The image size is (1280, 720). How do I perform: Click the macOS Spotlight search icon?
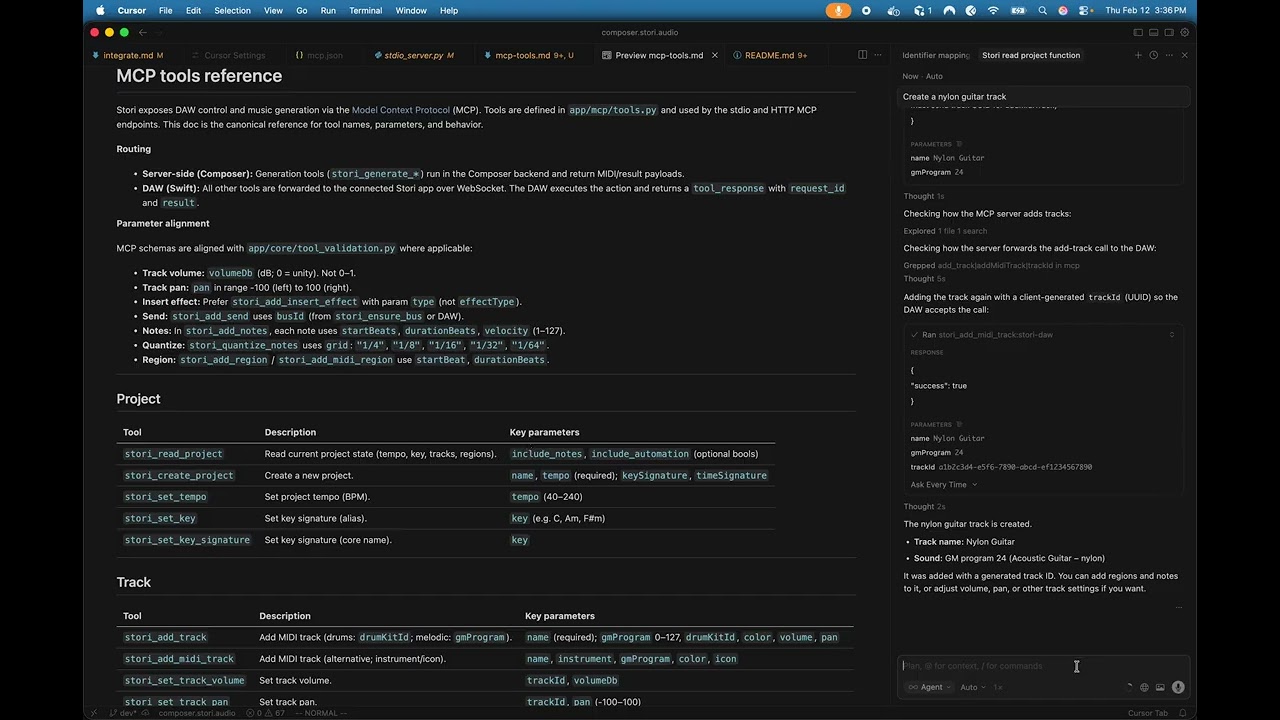pyautogui.click(x=1042, y=10)
